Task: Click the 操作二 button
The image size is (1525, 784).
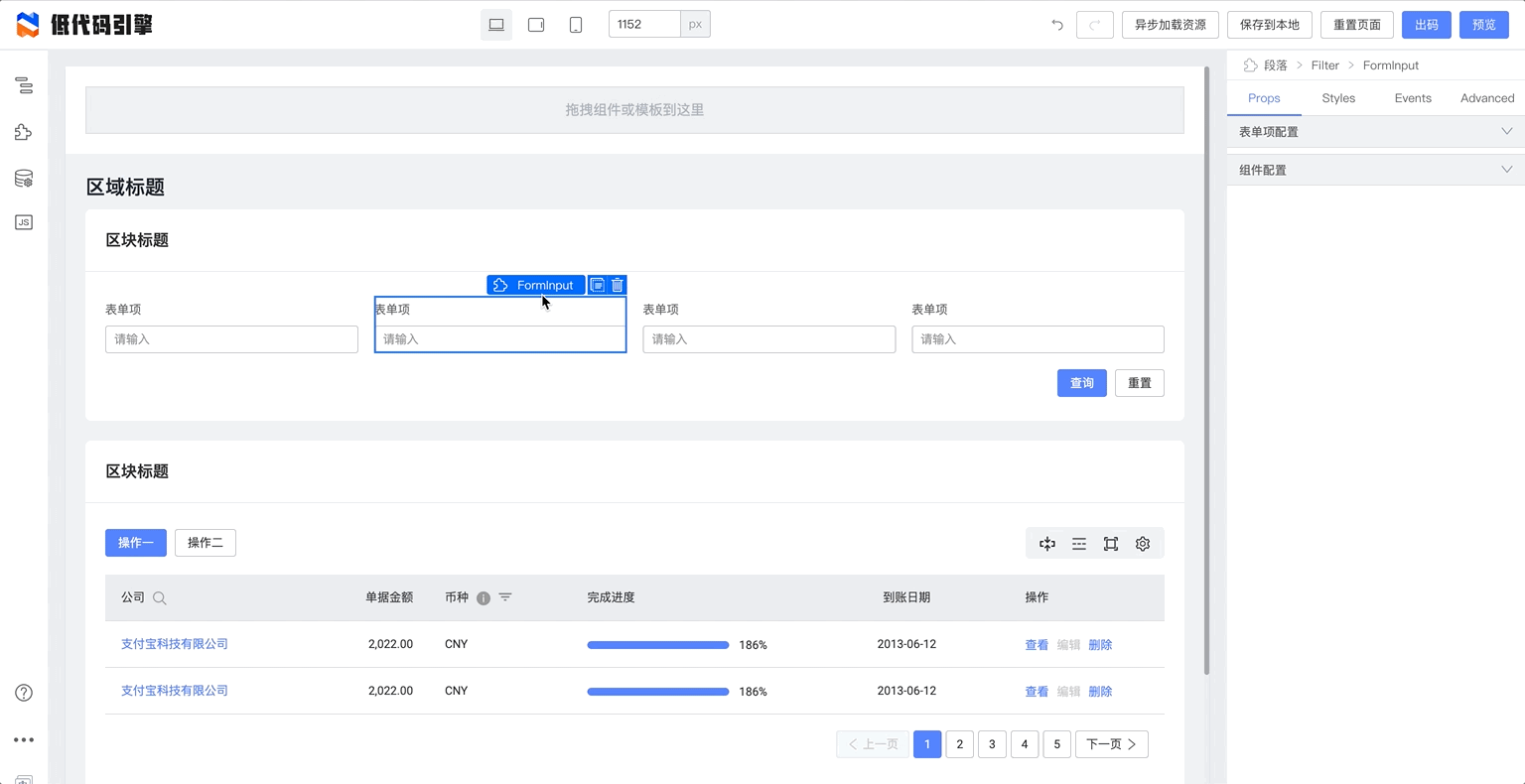Action: pos(206,543)
